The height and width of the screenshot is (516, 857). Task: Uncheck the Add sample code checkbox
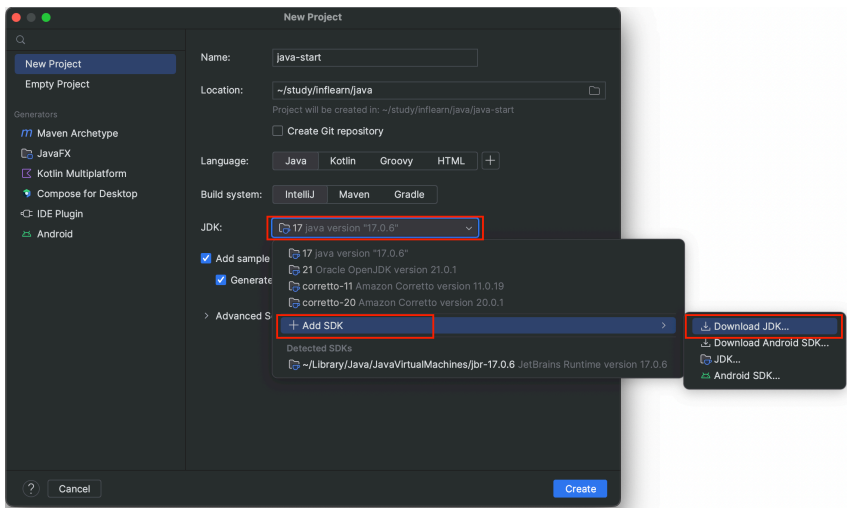point(206,259)
